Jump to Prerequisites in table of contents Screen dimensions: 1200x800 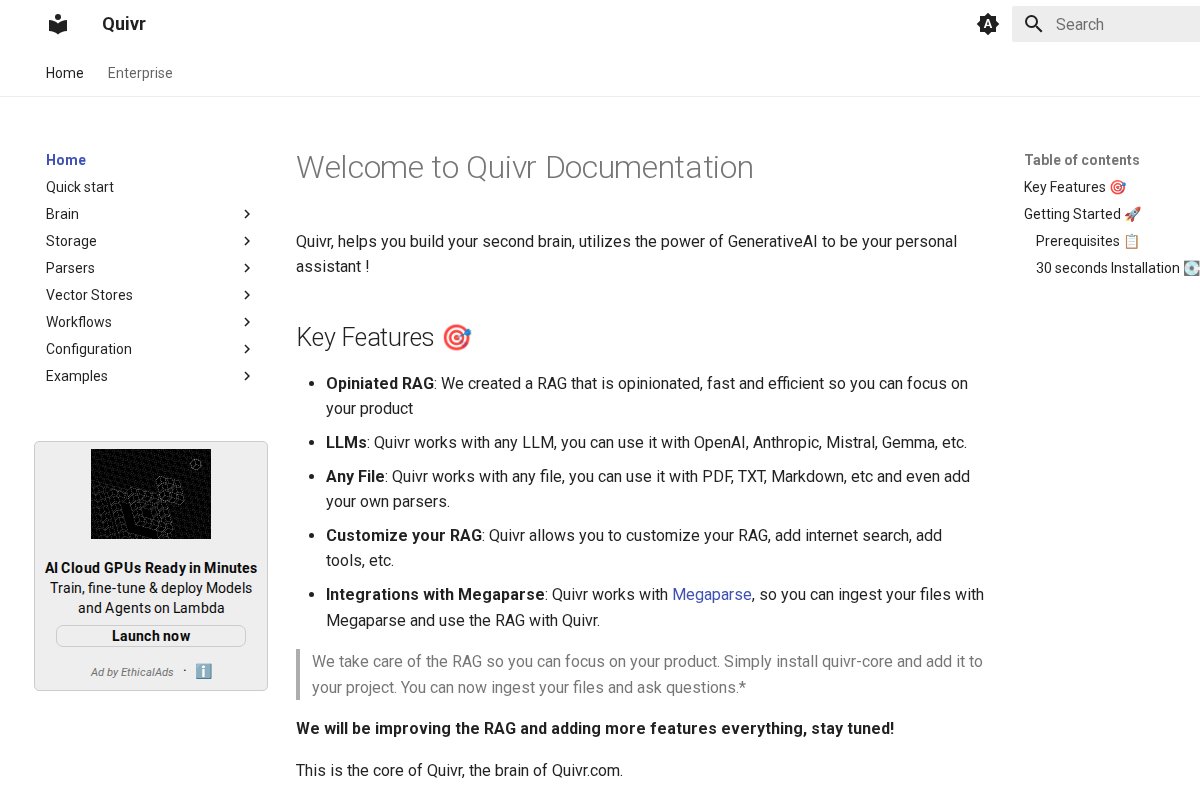click(x=1077, y=241)
